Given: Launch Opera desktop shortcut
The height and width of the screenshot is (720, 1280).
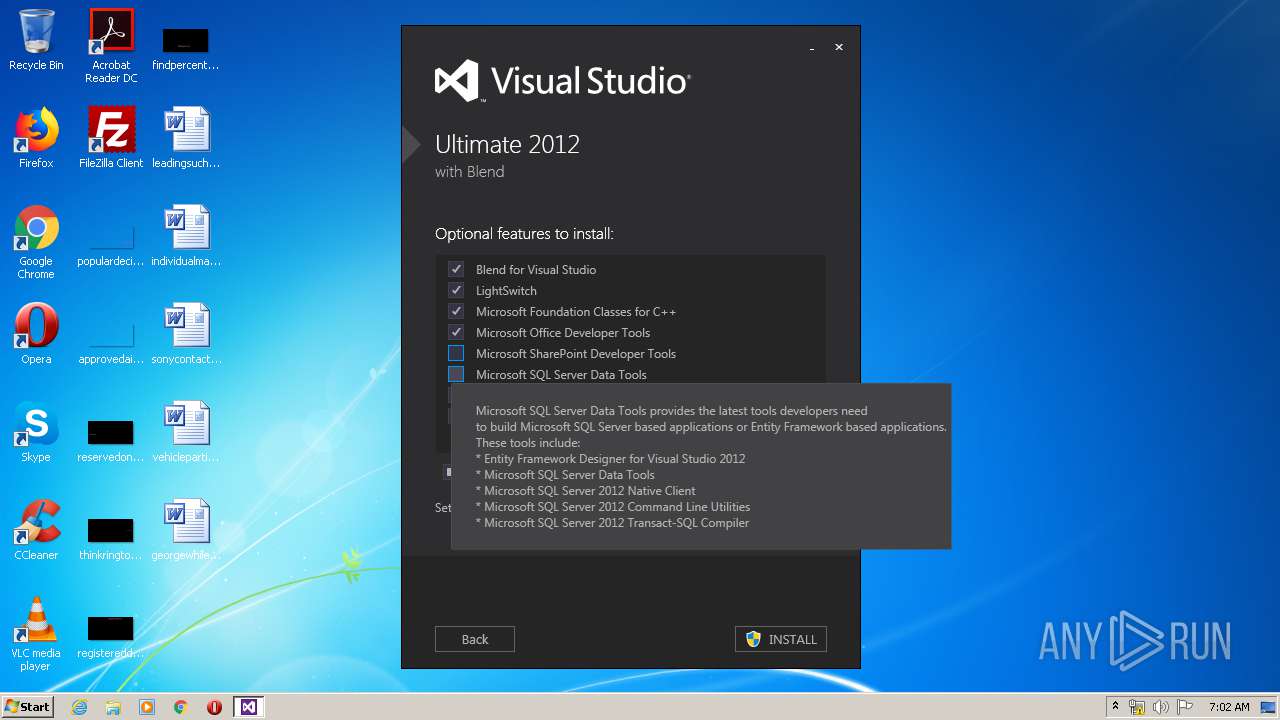Looking at the screenshot, I should [x=36, y=335].
